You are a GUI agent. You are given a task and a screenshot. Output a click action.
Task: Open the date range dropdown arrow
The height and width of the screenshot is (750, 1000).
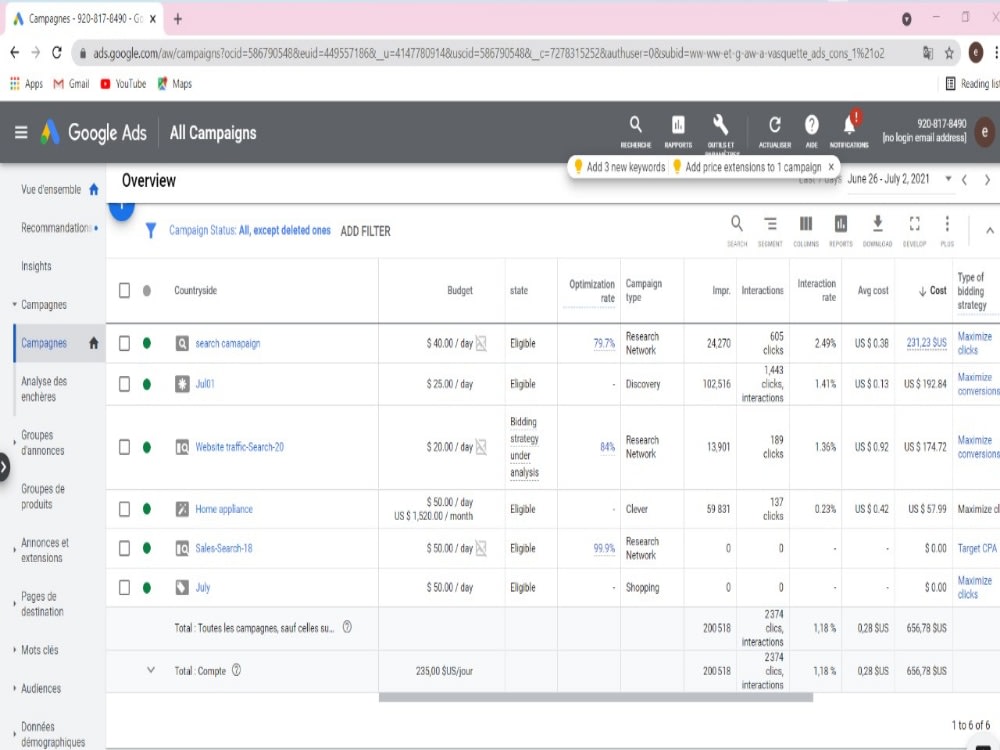pos(948,179)
